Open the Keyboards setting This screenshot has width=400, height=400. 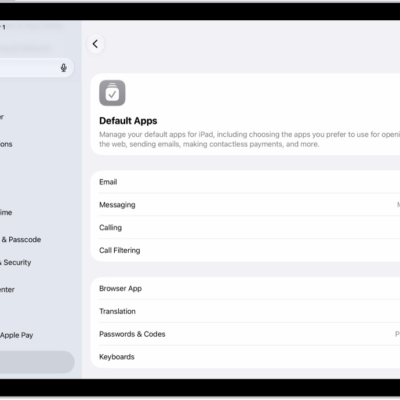245,357
